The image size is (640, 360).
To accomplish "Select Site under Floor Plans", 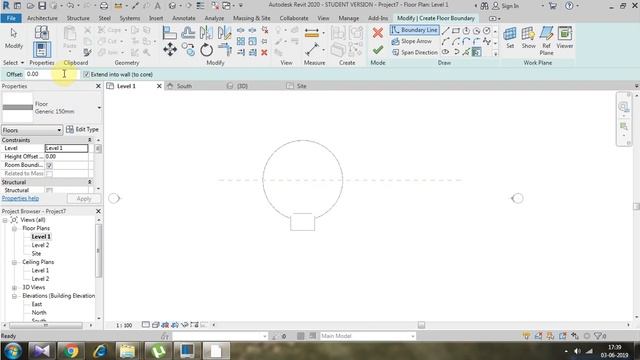I will (36, 254).
